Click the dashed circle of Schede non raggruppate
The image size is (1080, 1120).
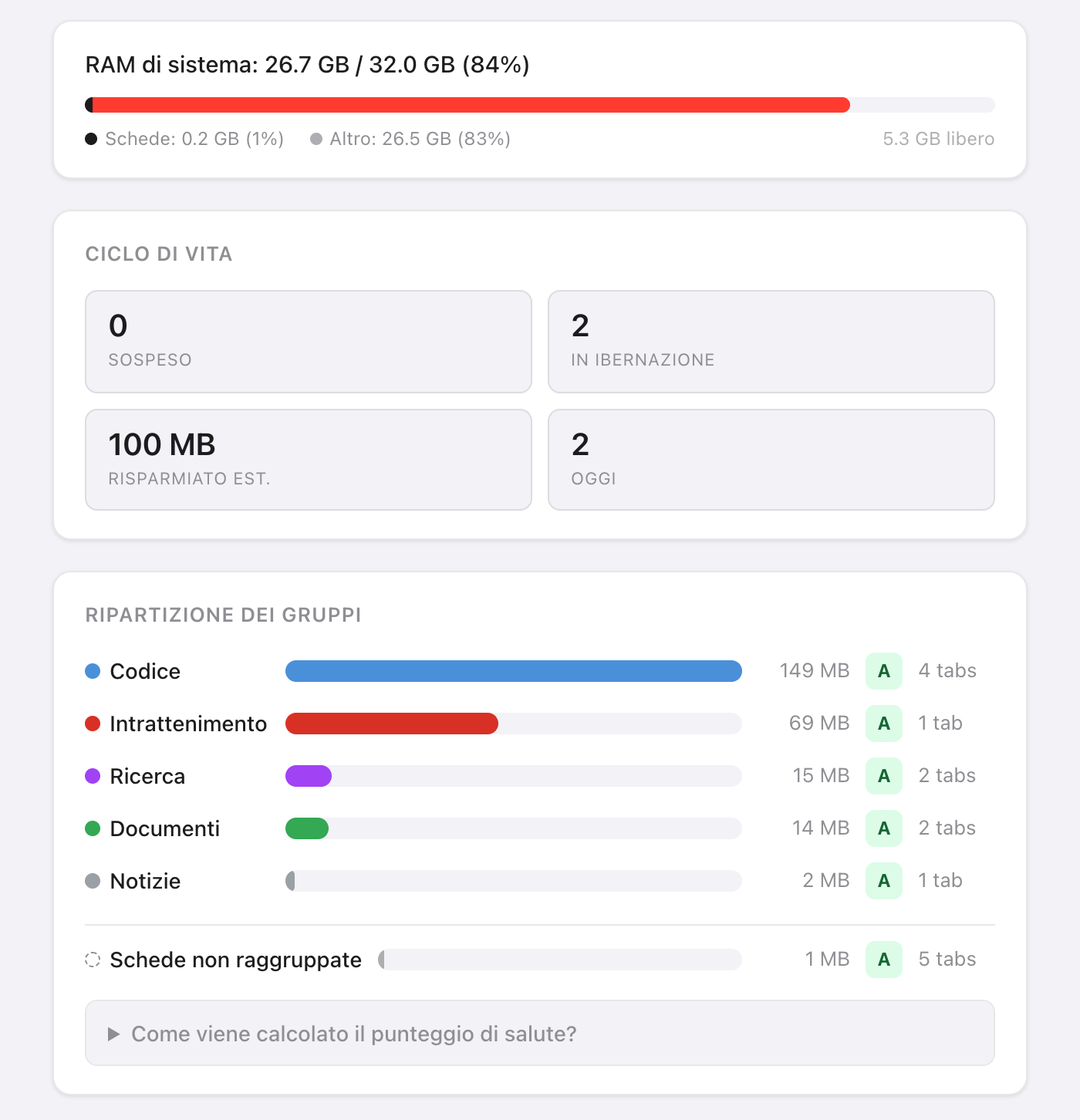93,960
